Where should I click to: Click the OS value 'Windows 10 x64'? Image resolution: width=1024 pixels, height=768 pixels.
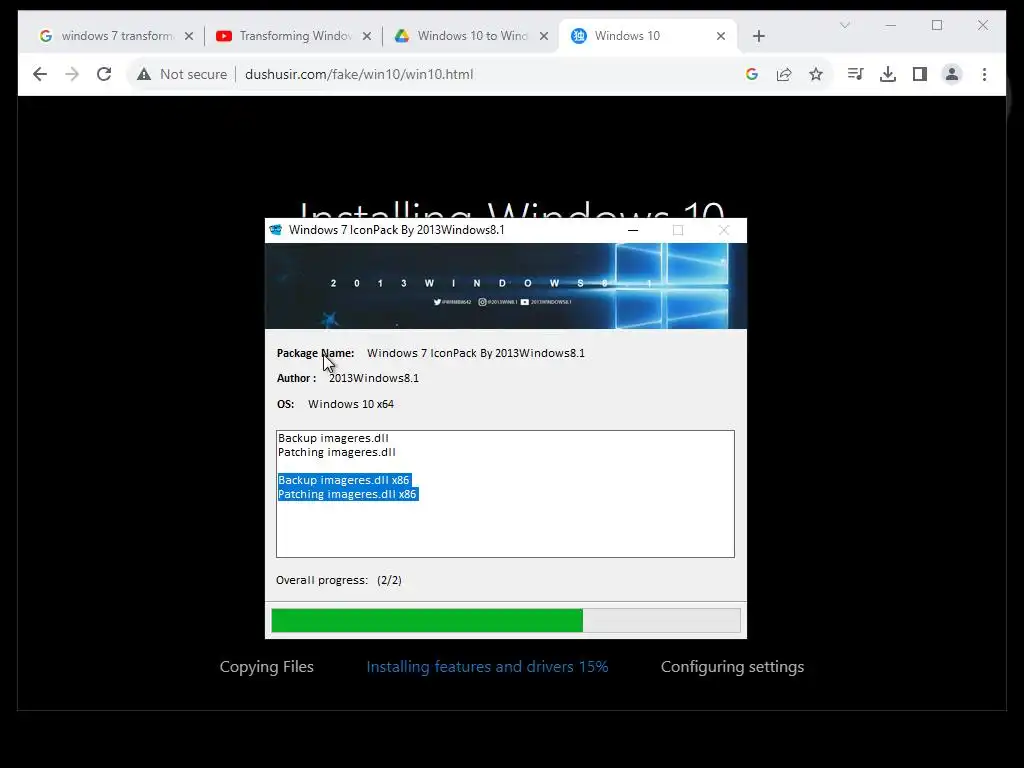pos(351,404)
